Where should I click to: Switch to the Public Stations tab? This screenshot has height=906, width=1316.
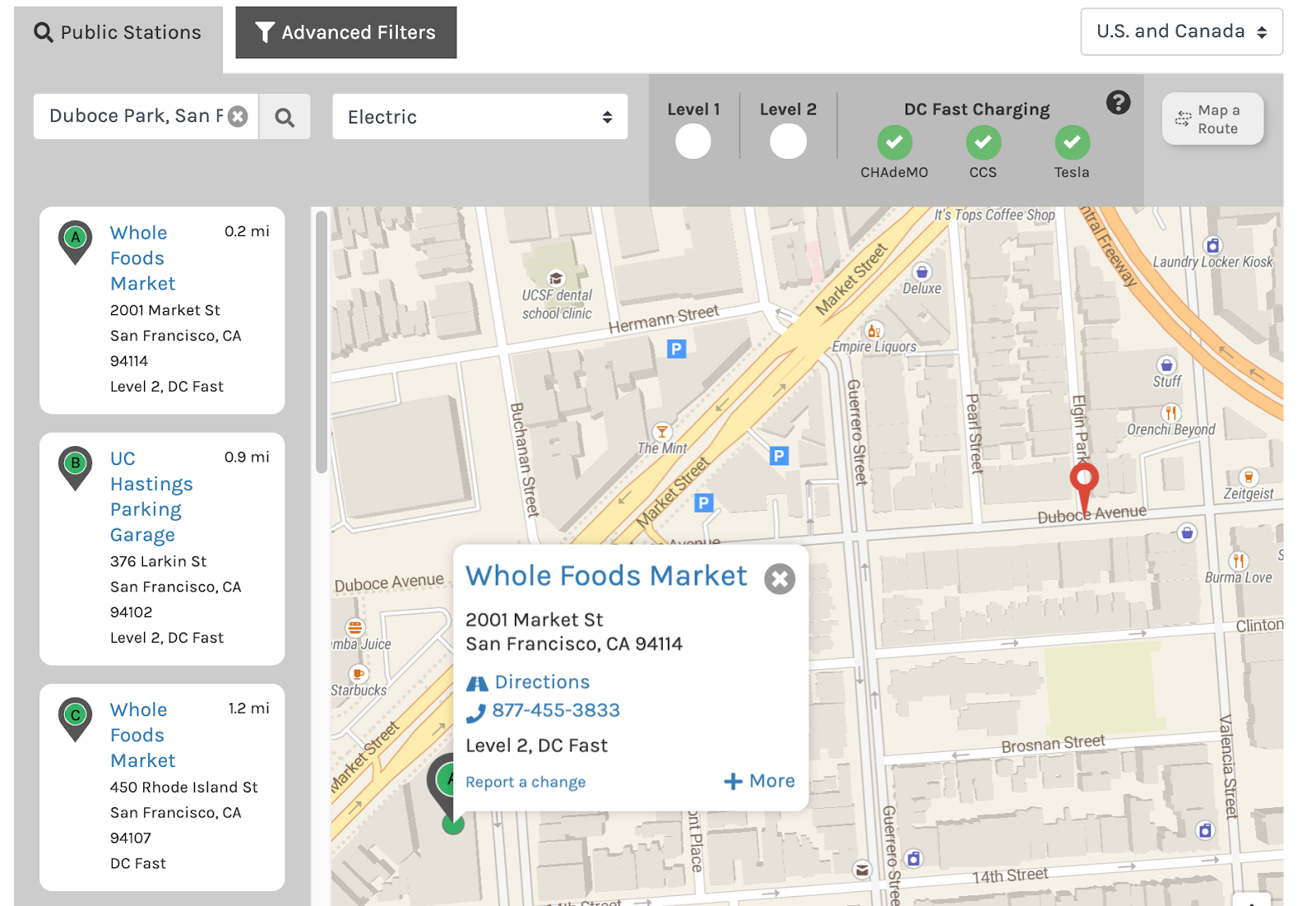[x=118, y=32]
